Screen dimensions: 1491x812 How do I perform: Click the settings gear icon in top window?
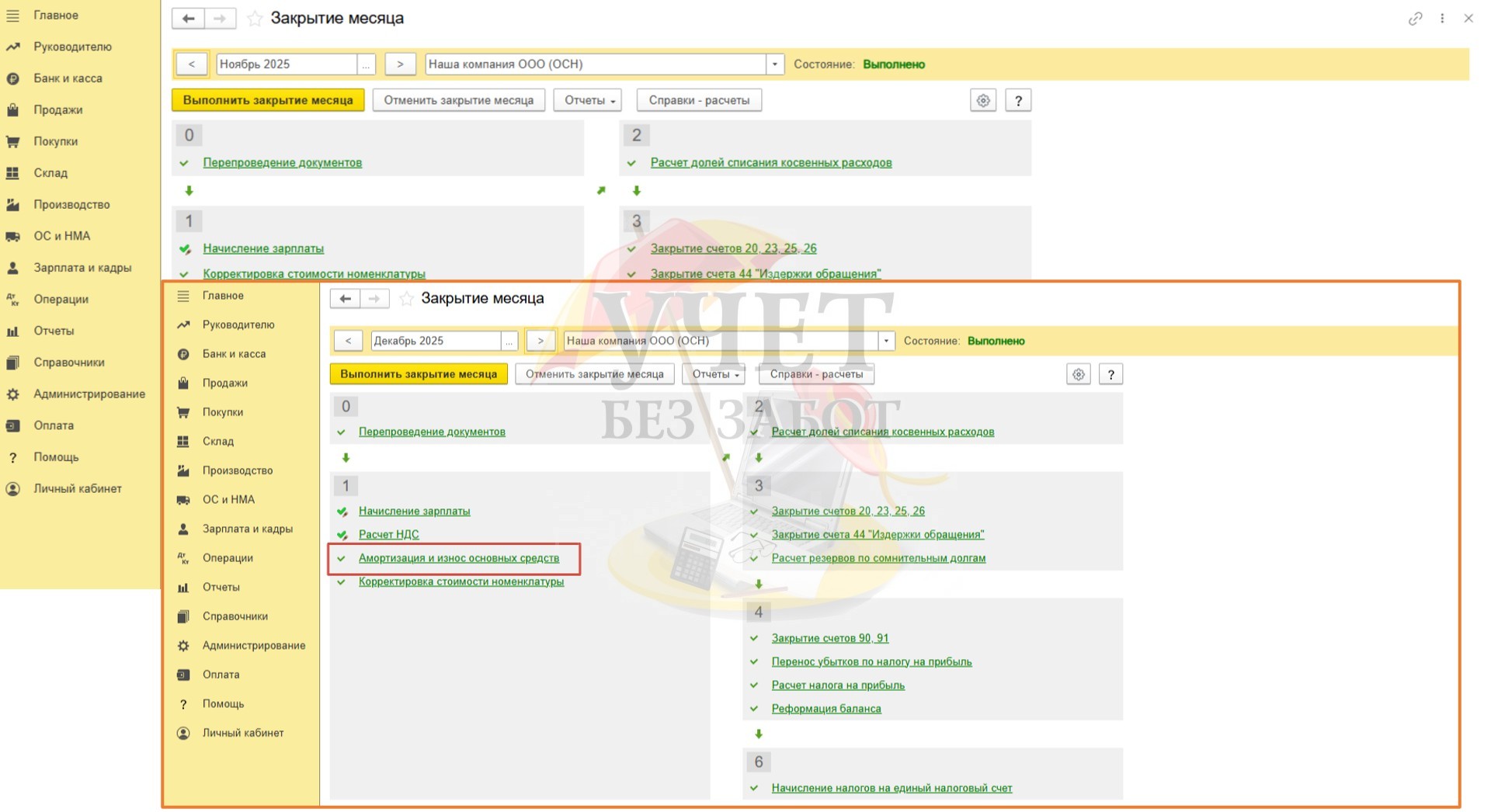pos(983,100)
